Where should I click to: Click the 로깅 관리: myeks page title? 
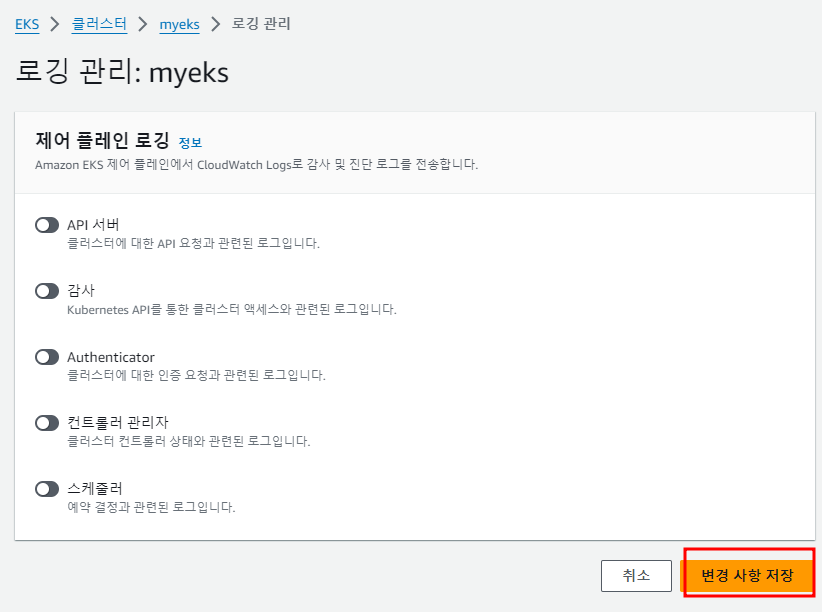tap(122, 72)
